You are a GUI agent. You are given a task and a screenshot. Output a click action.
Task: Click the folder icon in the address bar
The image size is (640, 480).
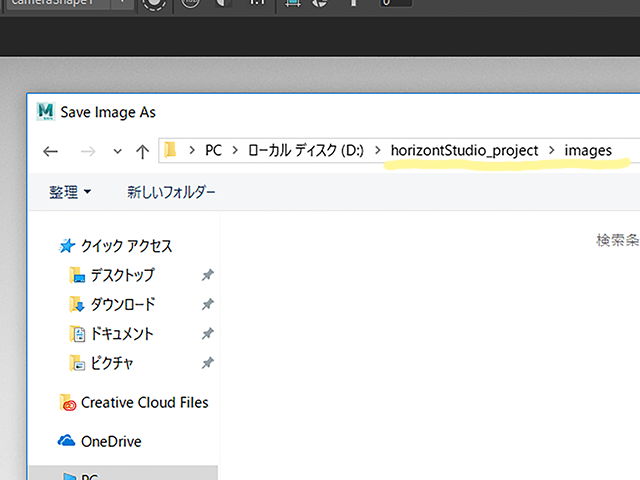pos(170,150)
